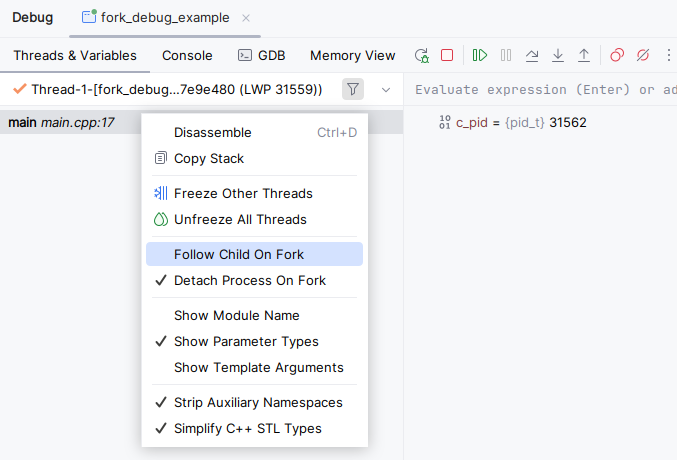
Task: Switch to the GDB tab
Action: pos(261,56)
